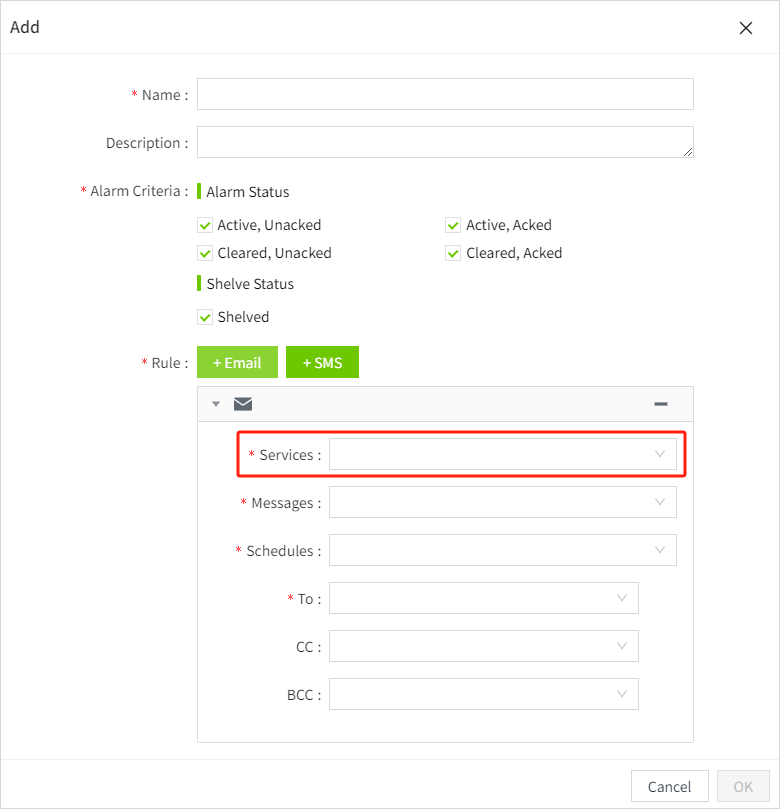
Task: Click the email envelope icon in rule header
Action: [243, 404]
